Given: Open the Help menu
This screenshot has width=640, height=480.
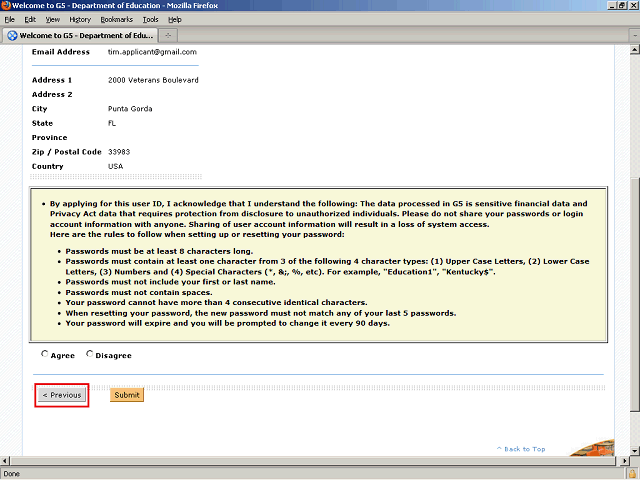Looking at the screenshot, I should (x=175, y=20).
